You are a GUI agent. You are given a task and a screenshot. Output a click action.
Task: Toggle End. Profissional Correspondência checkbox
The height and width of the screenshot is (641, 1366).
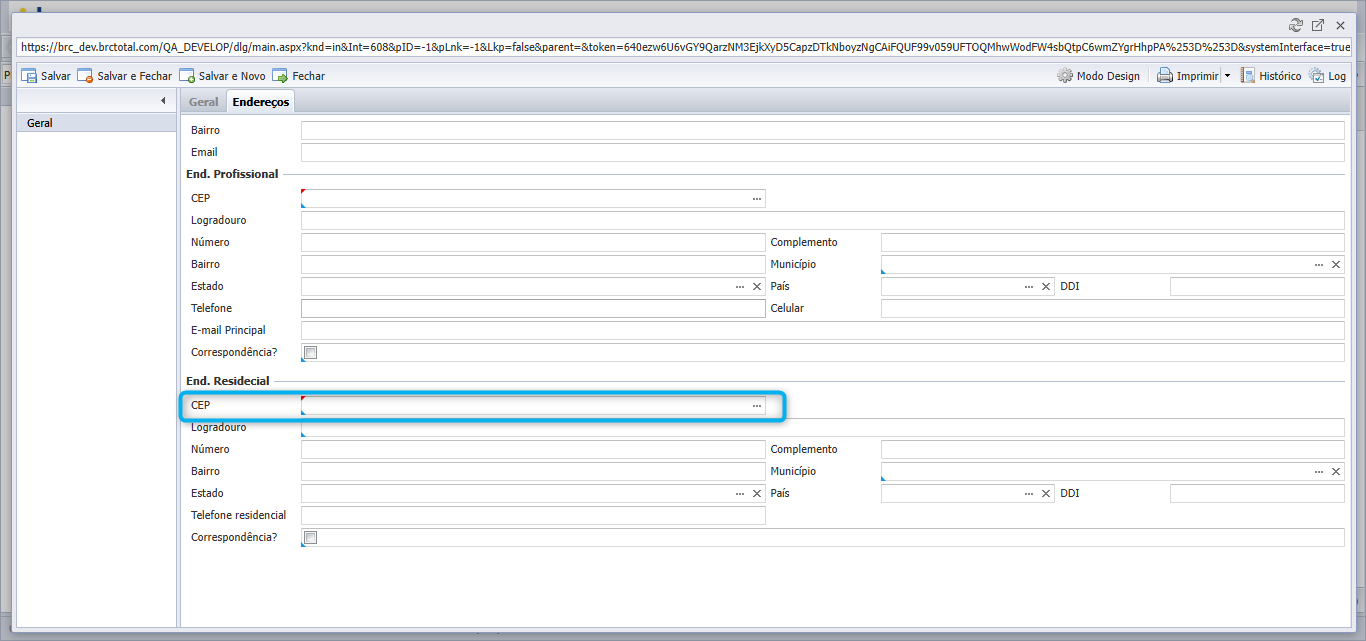pyautogui.click(x=310, y=352)
